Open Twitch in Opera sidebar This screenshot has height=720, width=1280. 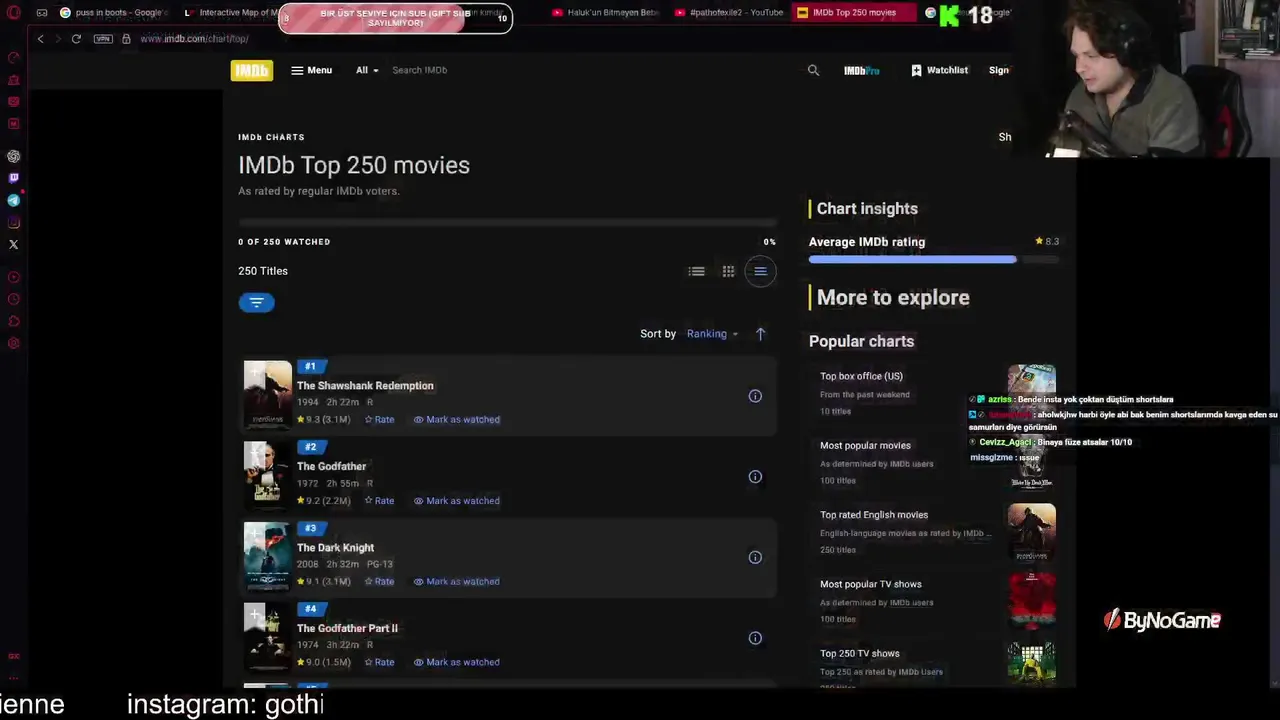coord(14,178)
